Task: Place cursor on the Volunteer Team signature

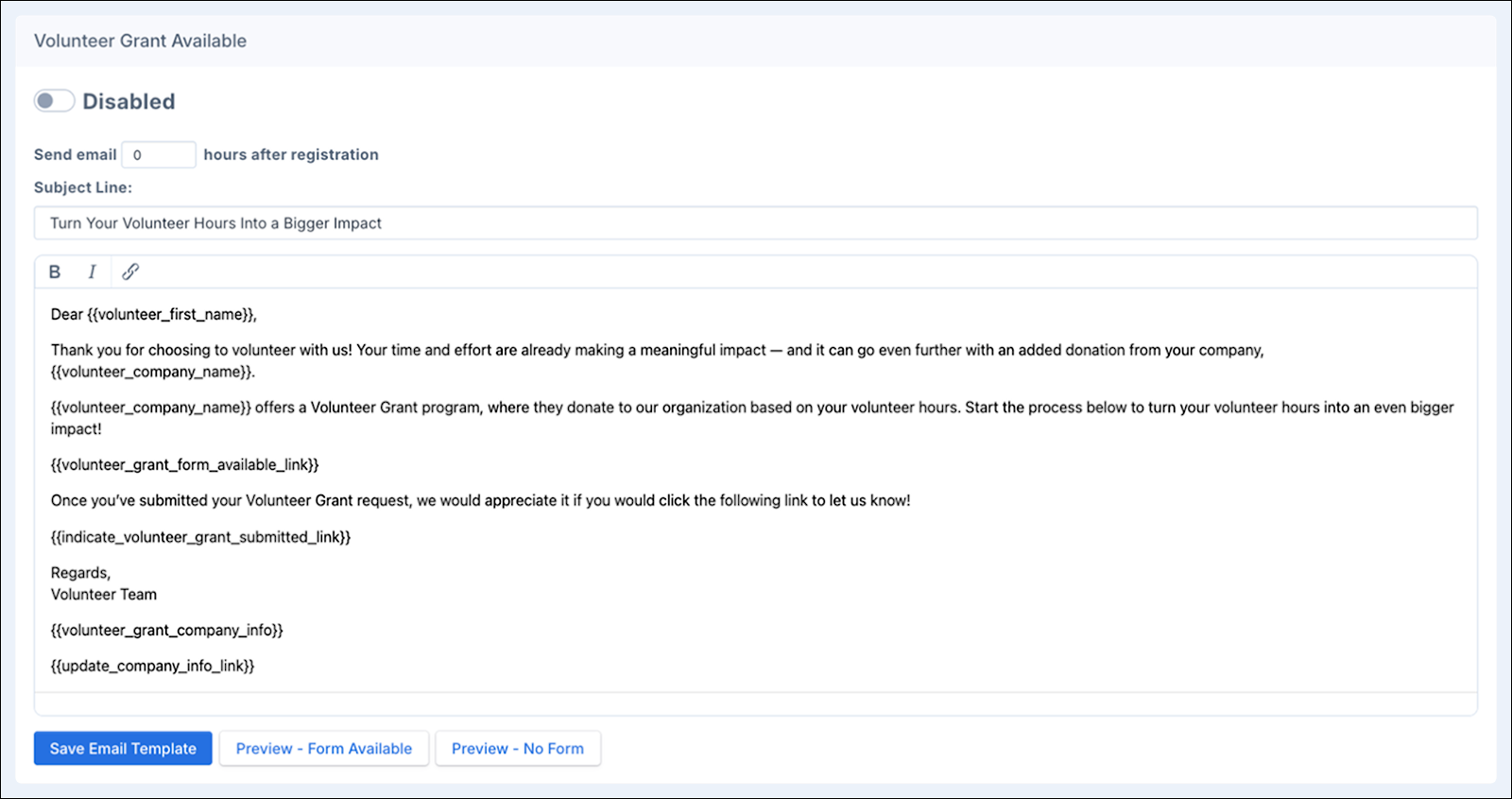Action: click(104, 595)
